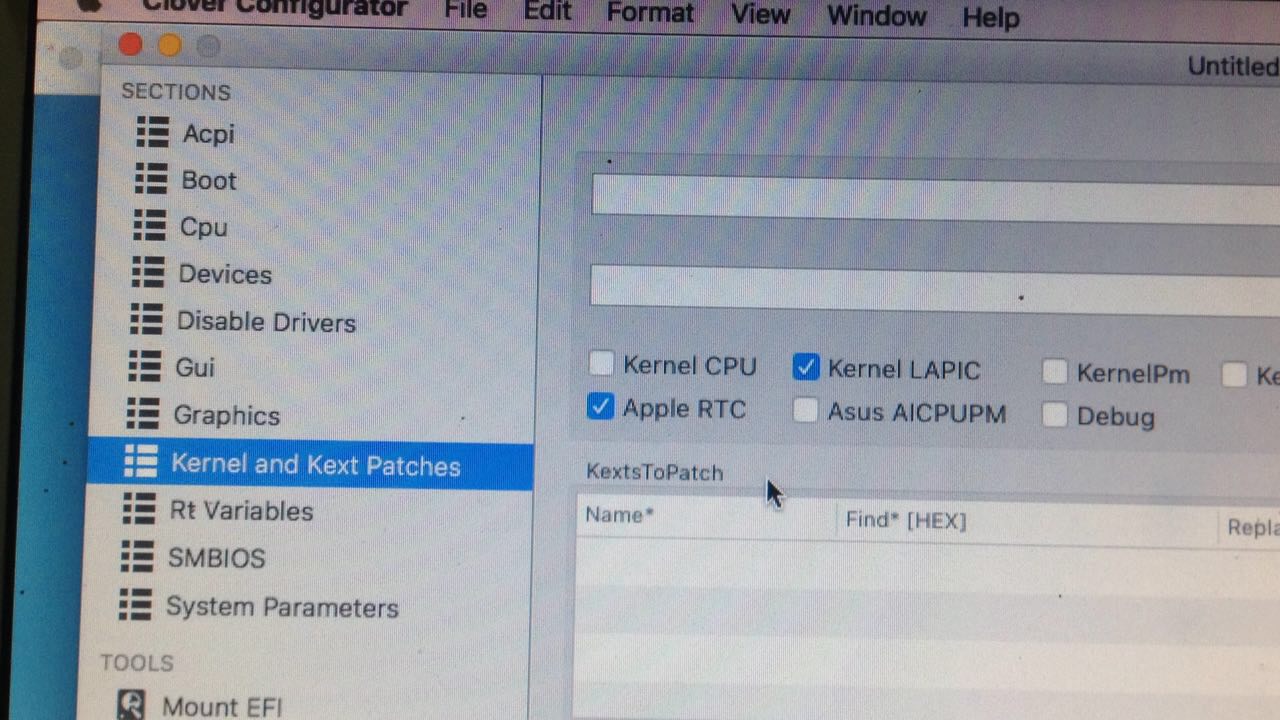1280x720 pixels.
Task: Enable the Debug checkbox
Action: coord(1054,415)
